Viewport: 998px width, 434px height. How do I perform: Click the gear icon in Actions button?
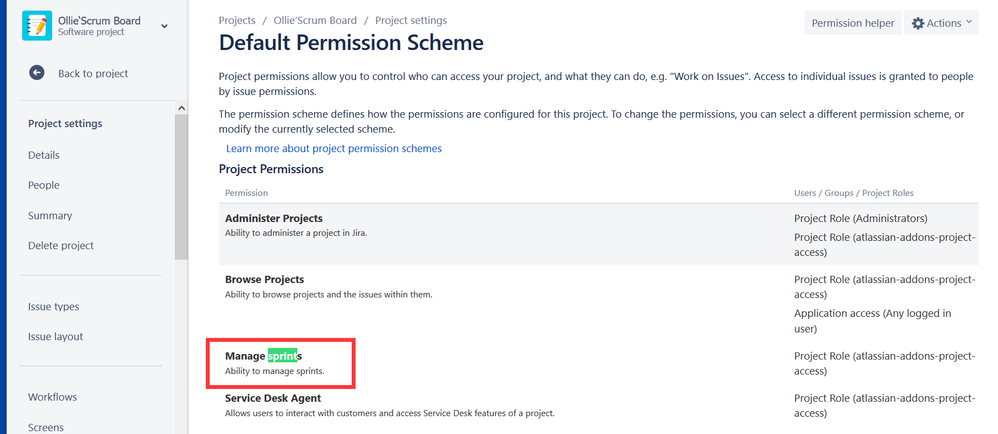point(917,23)
